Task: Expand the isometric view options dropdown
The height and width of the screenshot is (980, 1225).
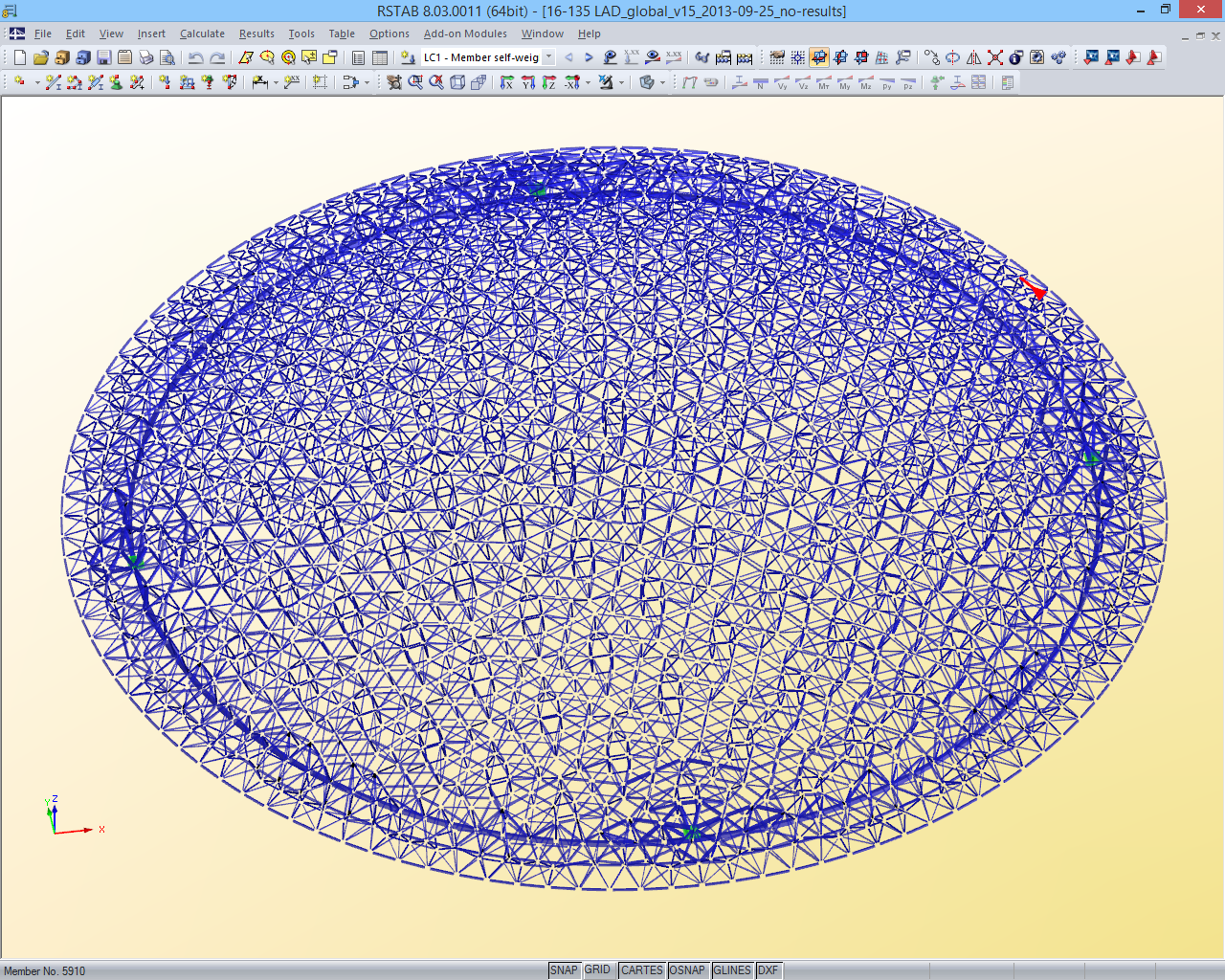Action: (662, 81)
